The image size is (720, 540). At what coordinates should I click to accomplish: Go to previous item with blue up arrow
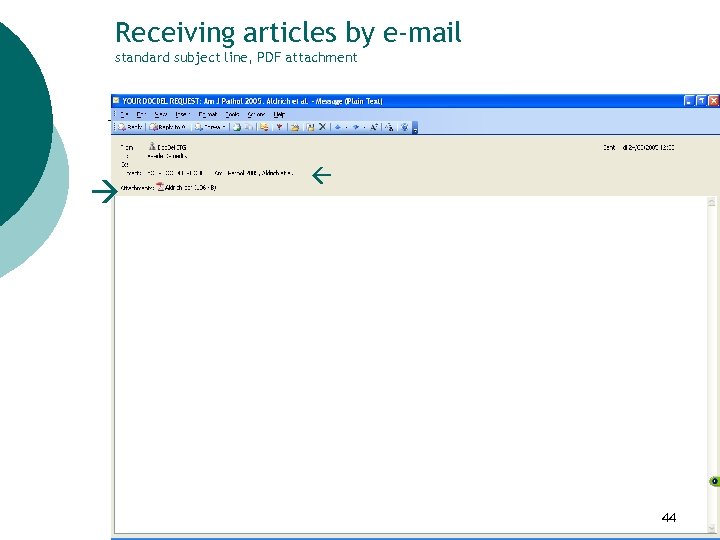[x=338, y=127]
